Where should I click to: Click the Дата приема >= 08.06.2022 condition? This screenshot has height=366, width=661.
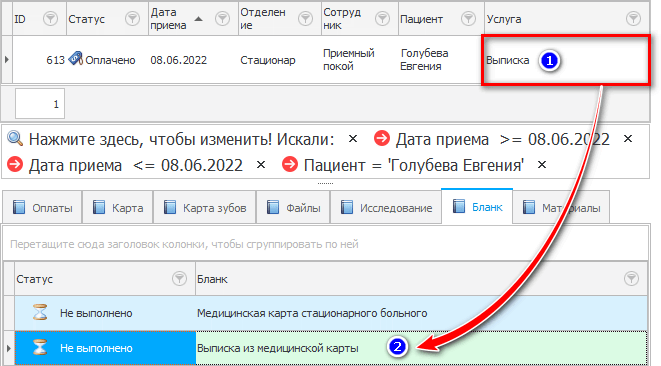tap(502, 139)
